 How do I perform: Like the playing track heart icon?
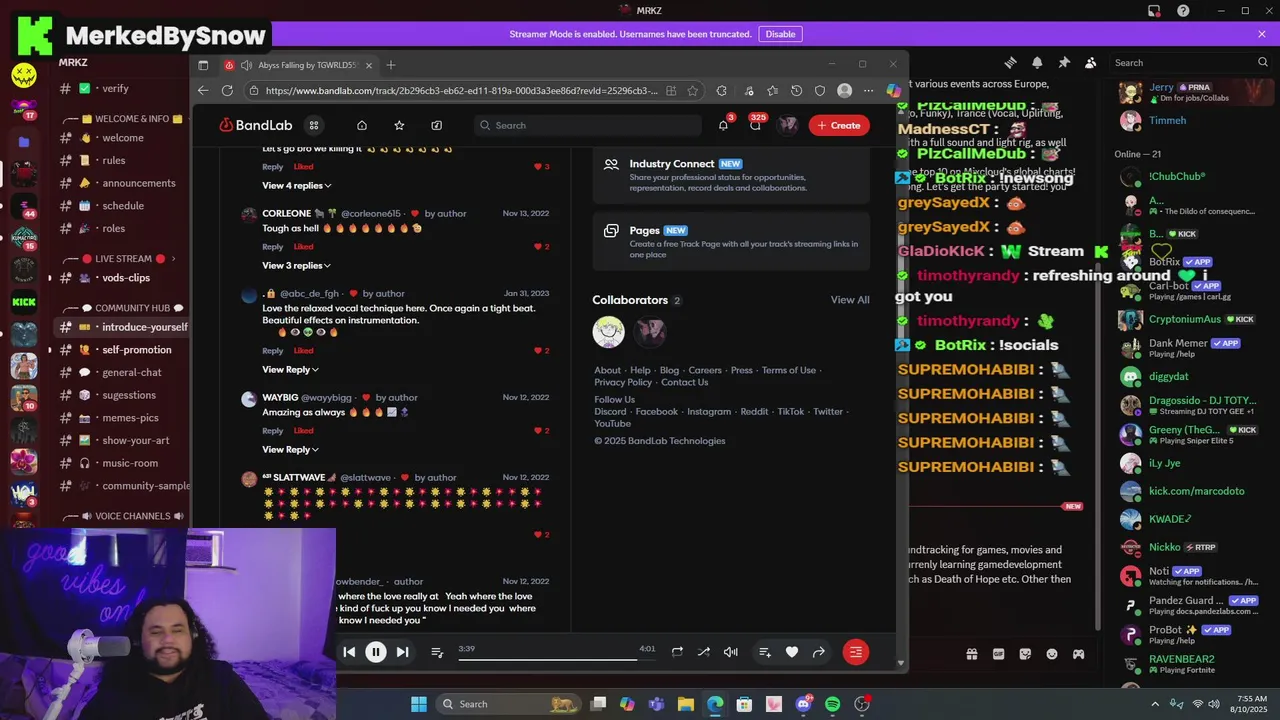(792, 652)
